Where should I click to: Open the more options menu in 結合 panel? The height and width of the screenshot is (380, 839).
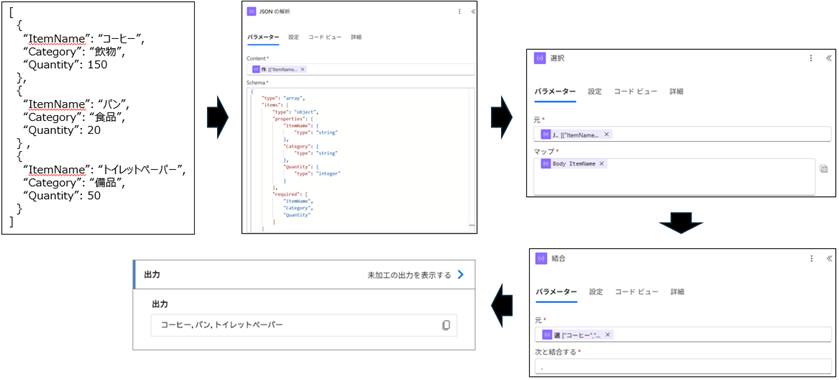(811, 259)
